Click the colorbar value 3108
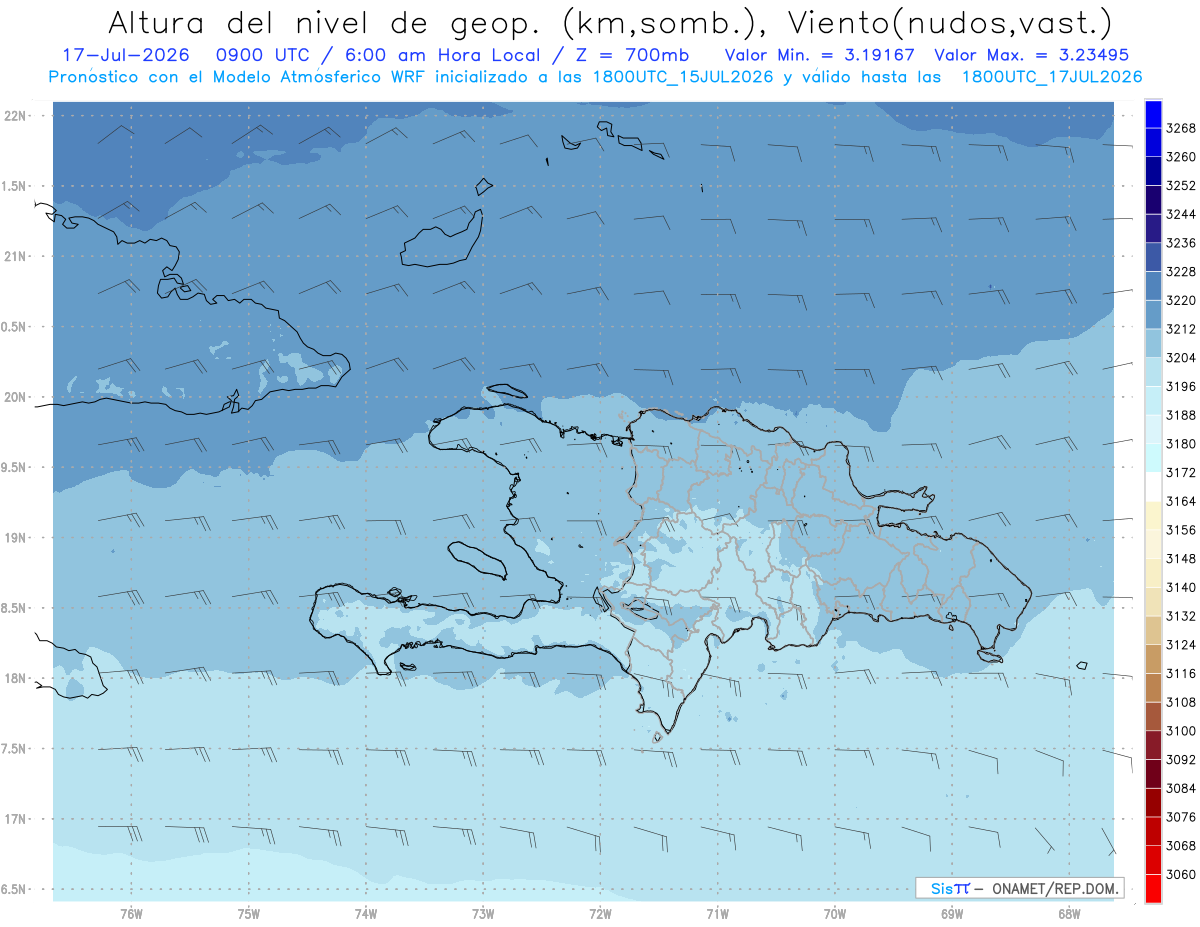Image resolution: width=1200 pixels, height=927 pixels. pos(1181,702)
